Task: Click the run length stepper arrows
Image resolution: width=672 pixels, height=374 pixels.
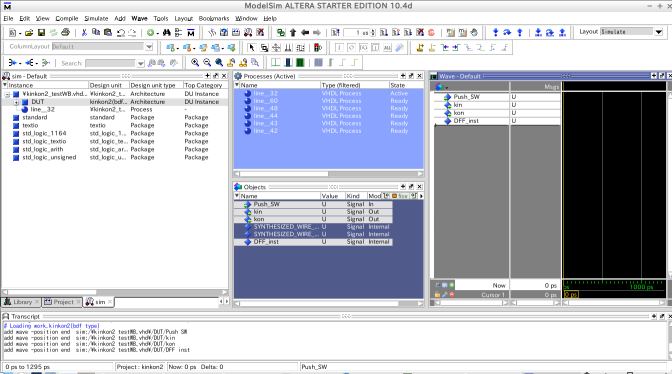Action: point(373,33)
